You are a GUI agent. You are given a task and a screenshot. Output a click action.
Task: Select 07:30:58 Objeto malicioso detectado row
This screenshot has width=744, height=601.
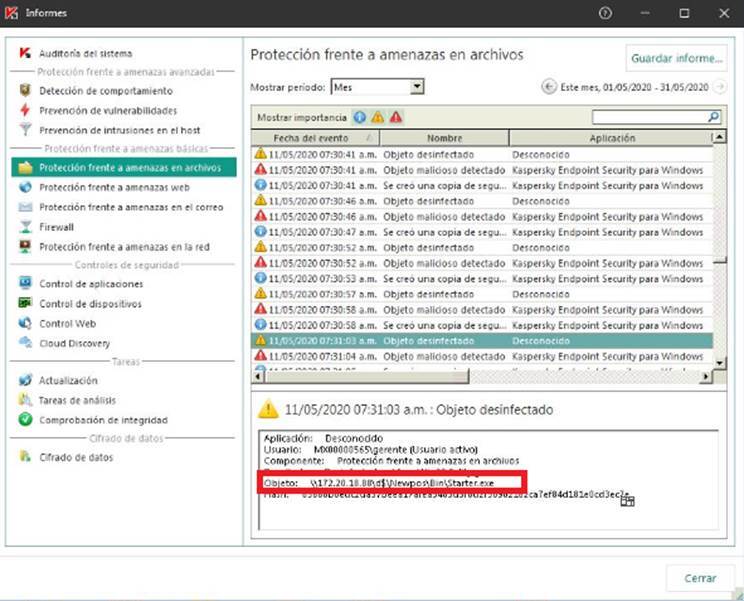[x=482, y=310]
